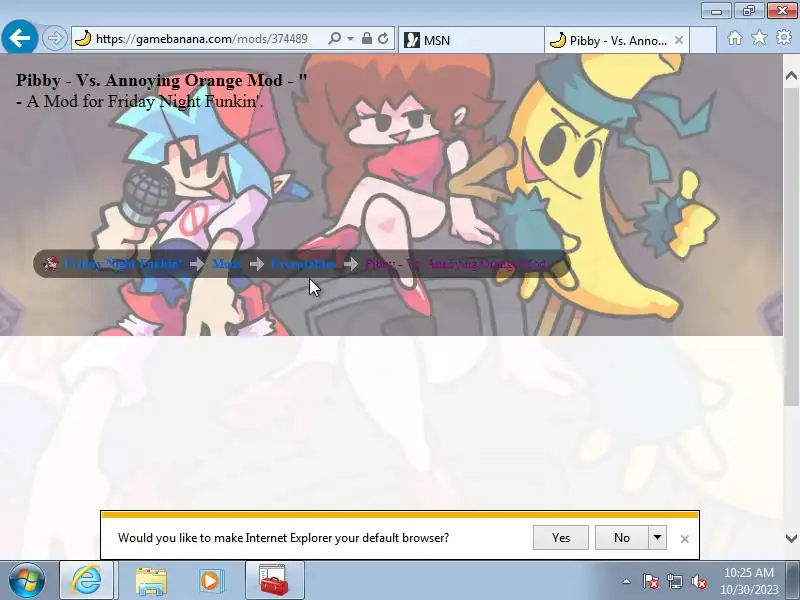Screen dimensions: 800x600
Task: Open Favorites star icon
Action: (759, 38)
